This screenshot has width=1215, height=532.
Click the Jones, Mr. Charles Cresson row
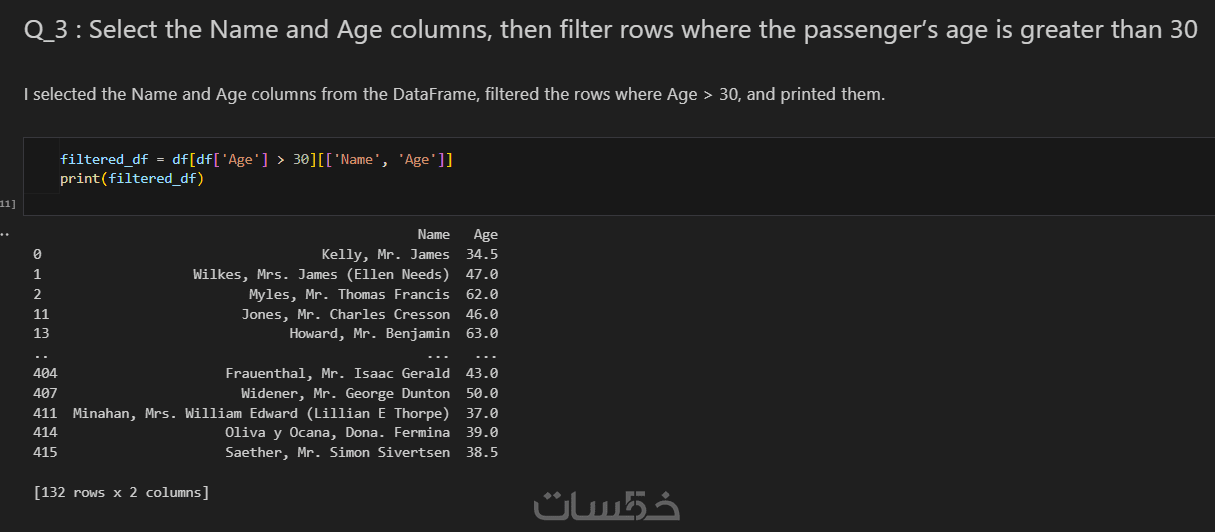coord(345,314)
